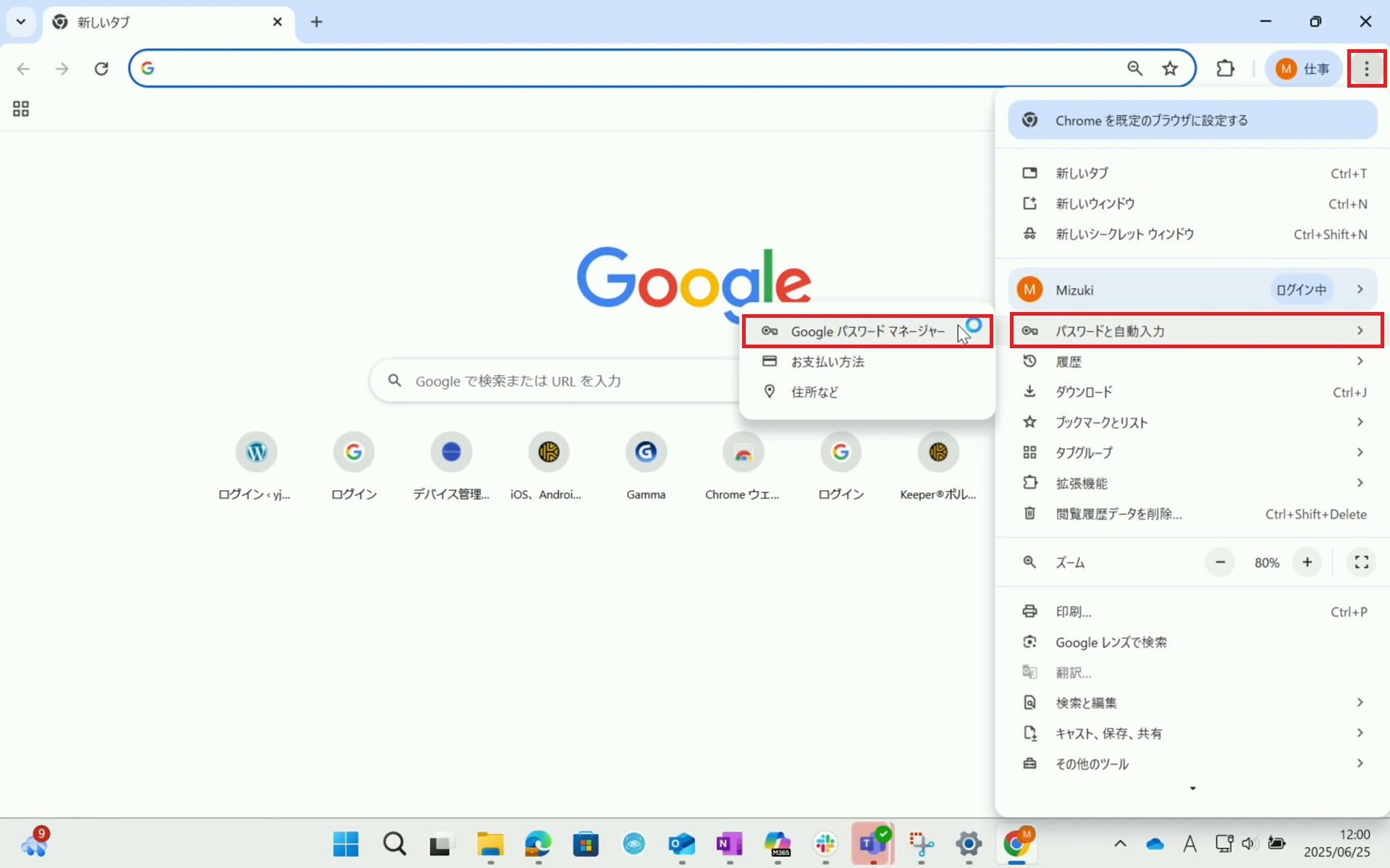Click the three-dot Chrome menu icon
This screenshot has height=868, width=1390.
pyautogui.click(x=1366, y=68)
